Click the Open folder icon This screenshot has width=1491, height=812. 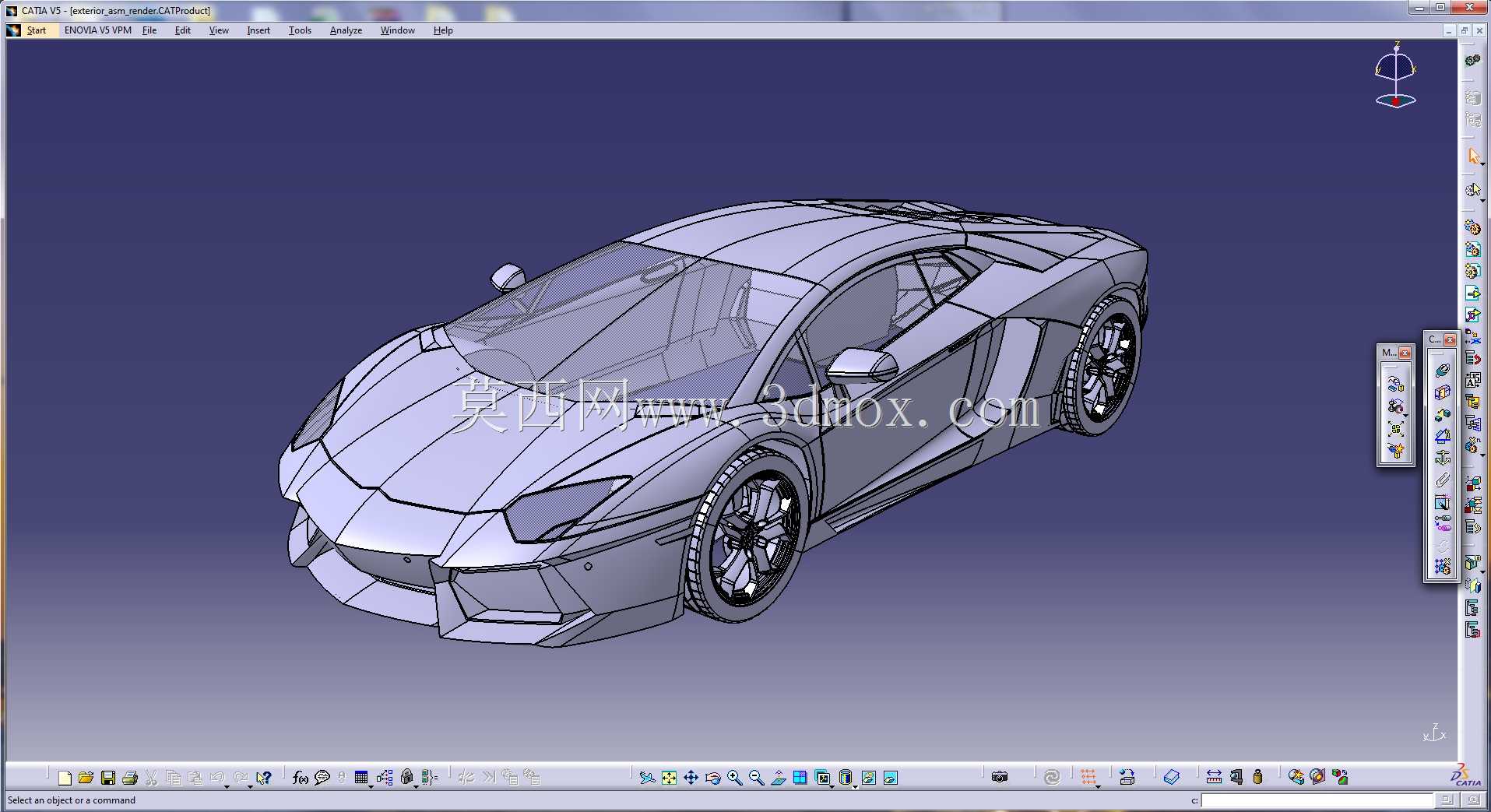[86, 777]
